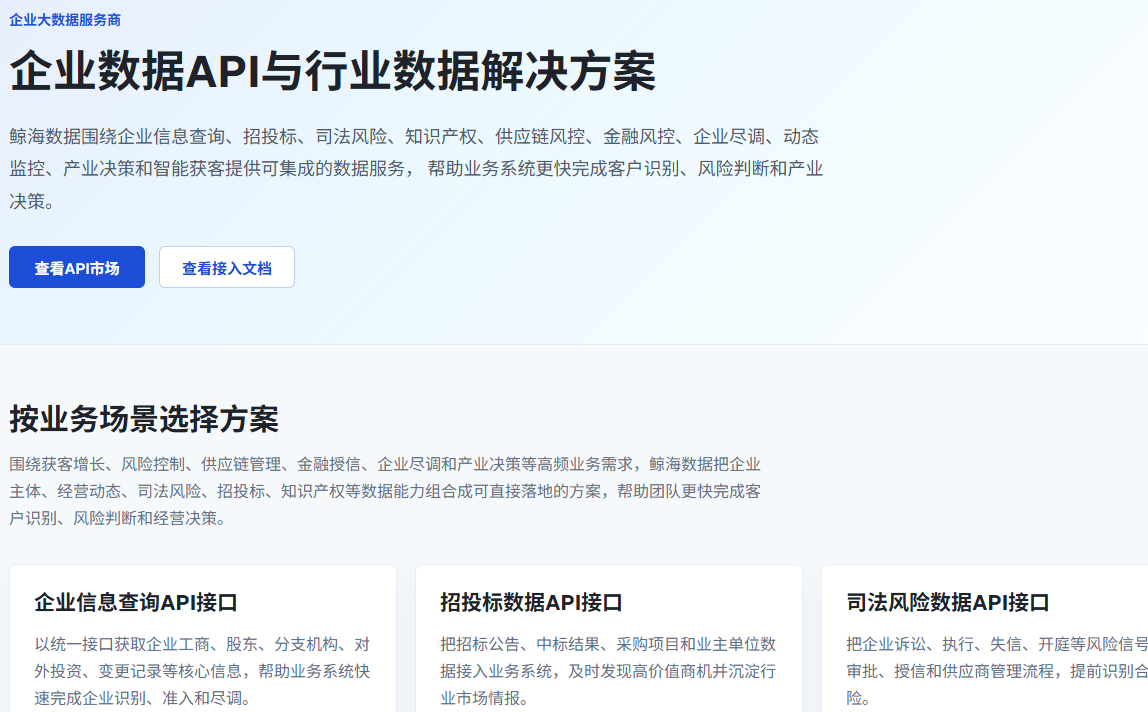Image resolution: width=1148 pixels, height=712 pixels.
Task: Click the description starting with 以统一接口获取企业工商
Action: 203,671
